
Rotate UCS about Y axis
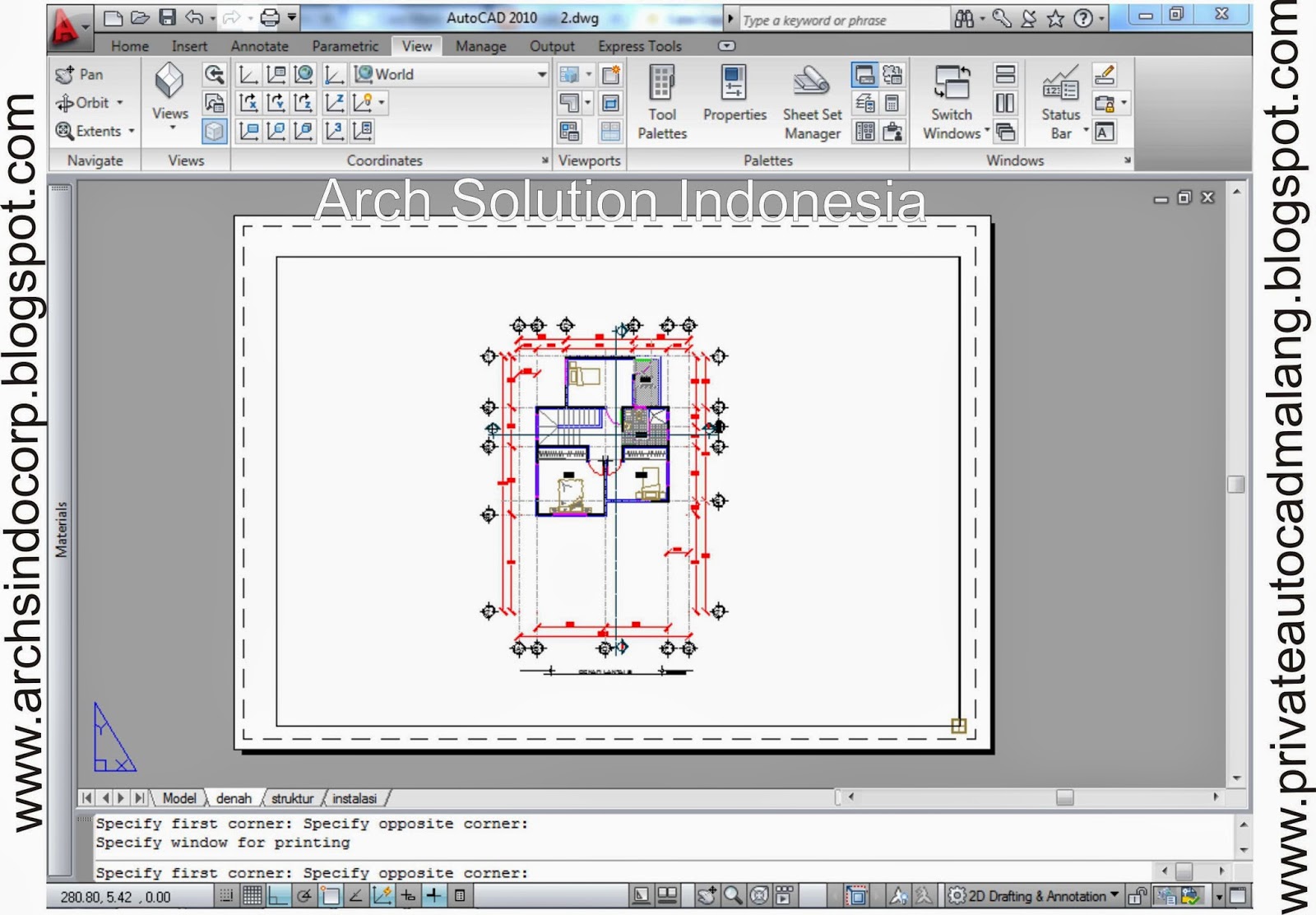(x=276, y=103)
